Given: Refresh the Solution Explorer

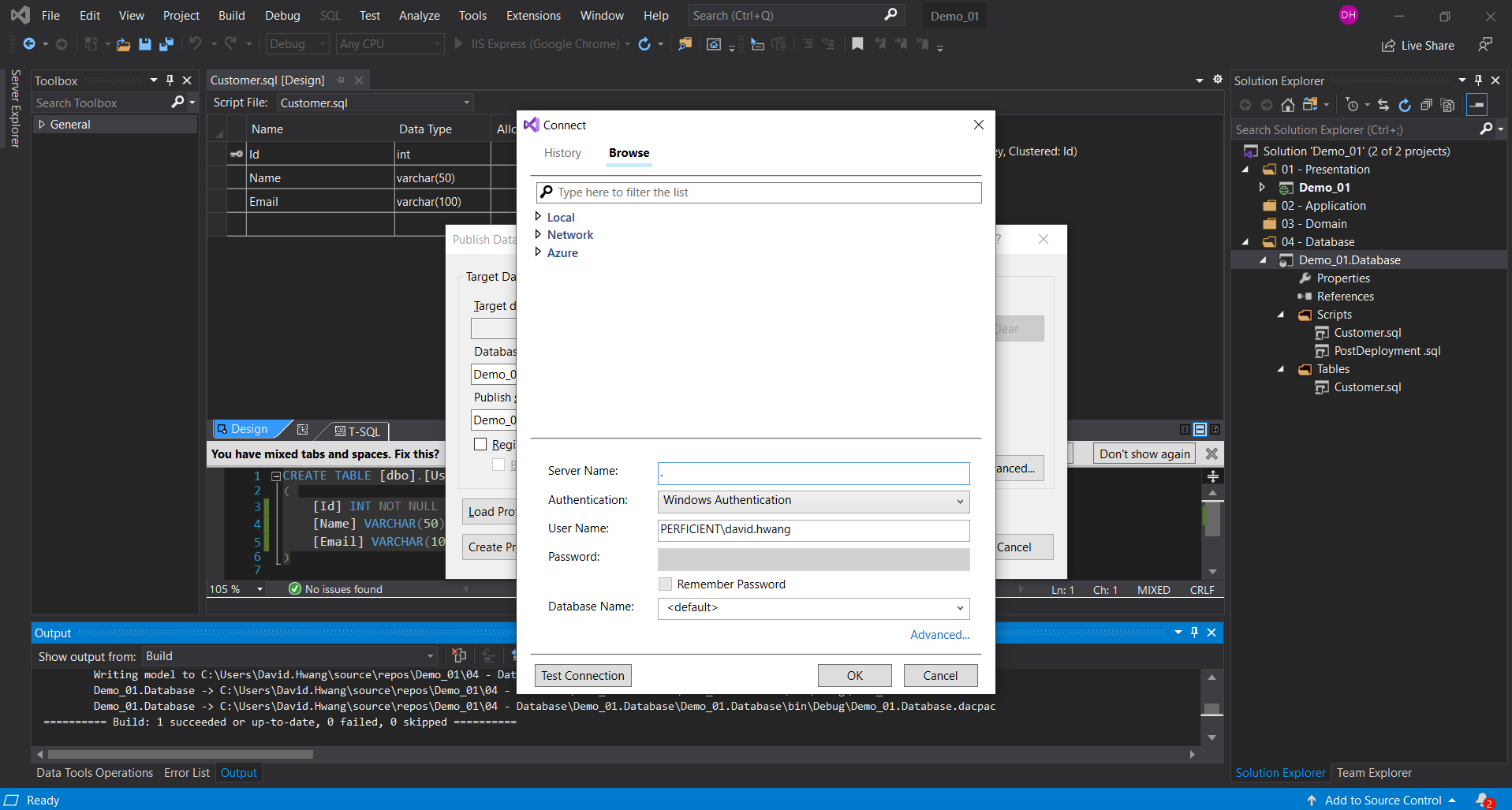Looking at the screenshot, I should [1406, 105].
